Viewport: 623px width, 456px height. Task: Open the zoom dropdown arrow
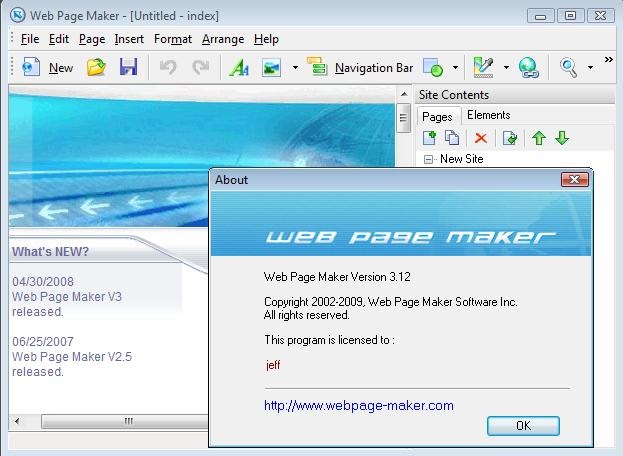590,68
